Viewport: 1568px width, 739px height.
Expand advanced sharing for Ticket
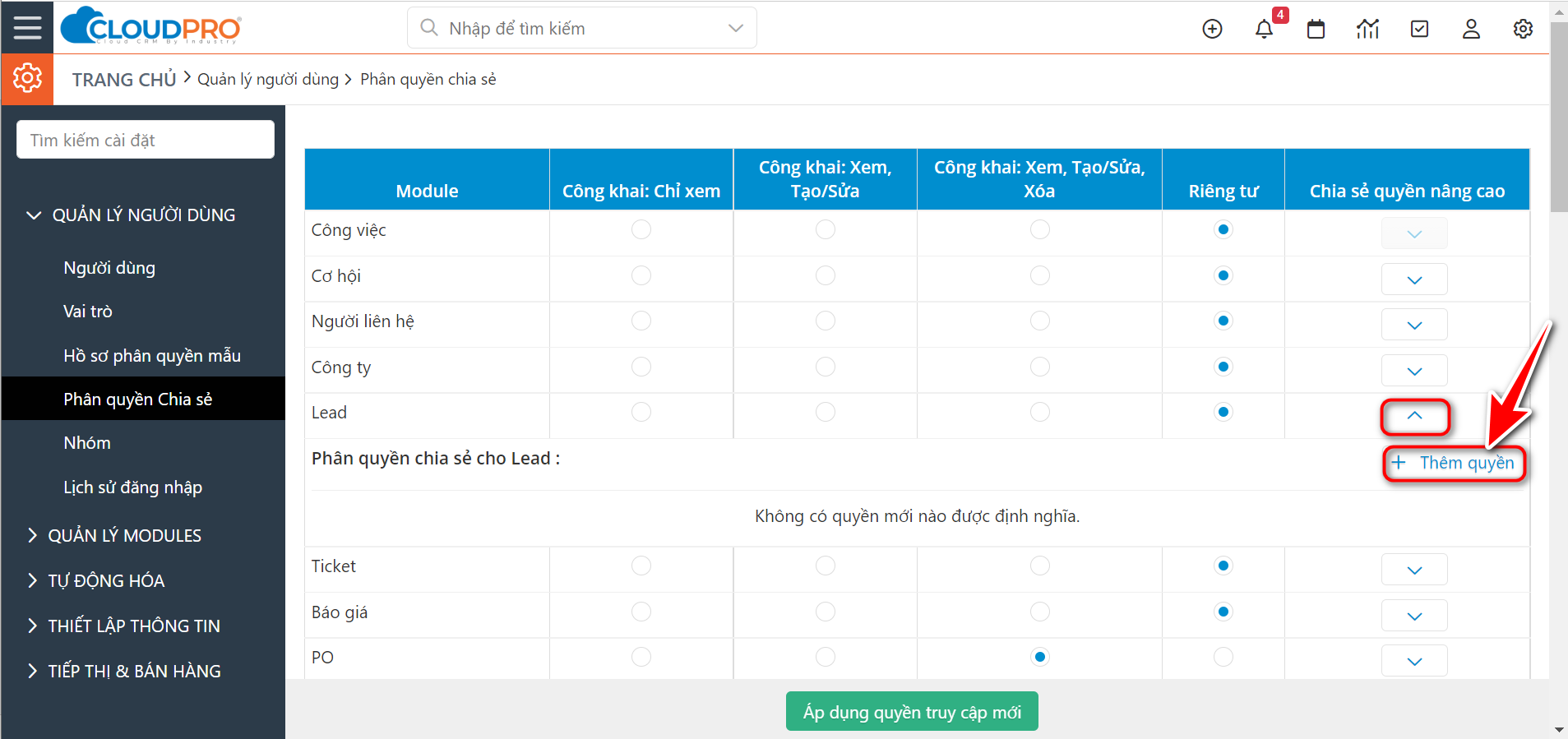click(1414, 570)
